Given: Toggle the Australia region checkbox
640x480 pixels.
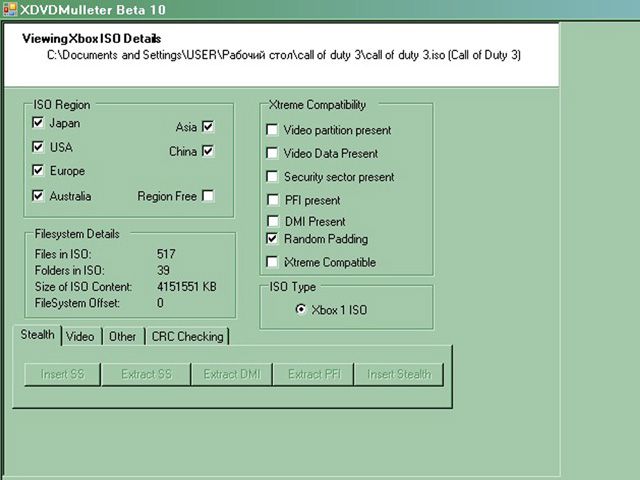Looking at the screenshot, I should (38, 196).
